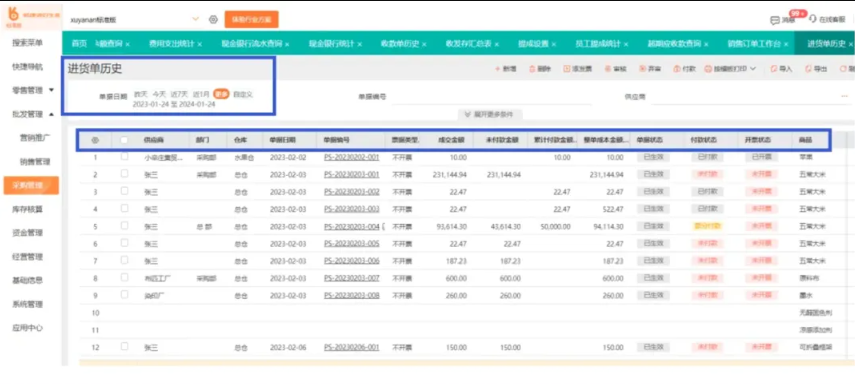
Task: Click the orange industry solution button in header
Action: tap(251, 20)
